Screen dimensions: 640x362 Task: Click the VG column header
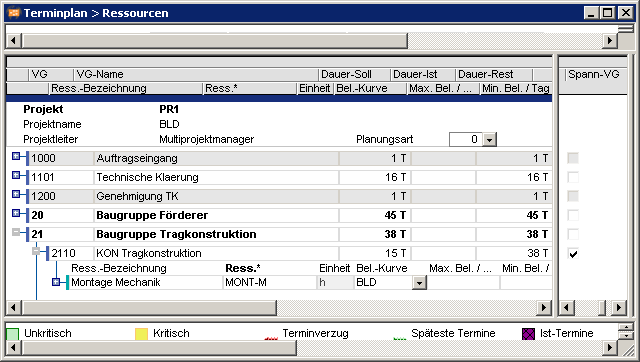click(51, 74)
